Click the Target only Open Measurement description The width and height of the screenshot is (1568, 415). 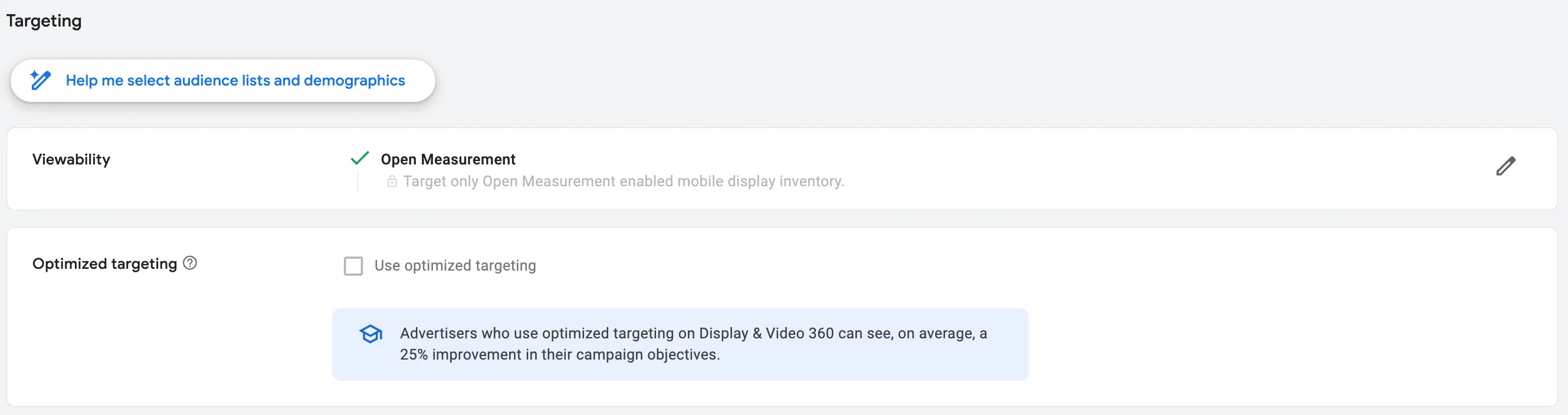624,182
